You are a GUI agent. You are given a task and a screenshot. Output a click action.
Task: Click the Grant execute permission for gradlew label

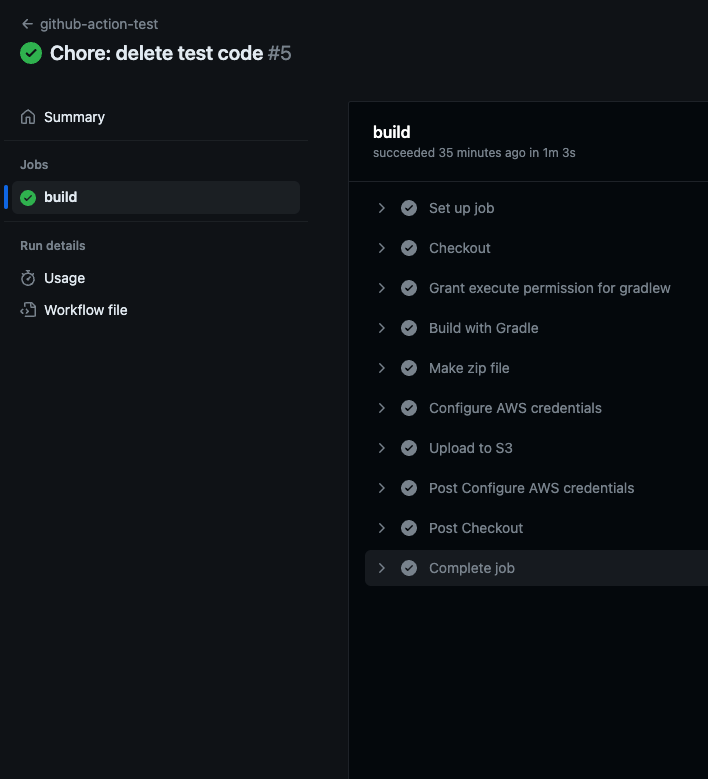tap(550, 288)
